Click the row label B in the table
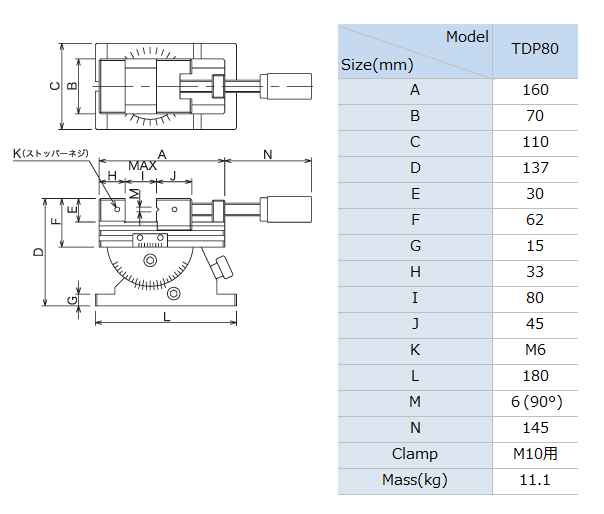This screenshot has height=514, width=604. point(415,116)
